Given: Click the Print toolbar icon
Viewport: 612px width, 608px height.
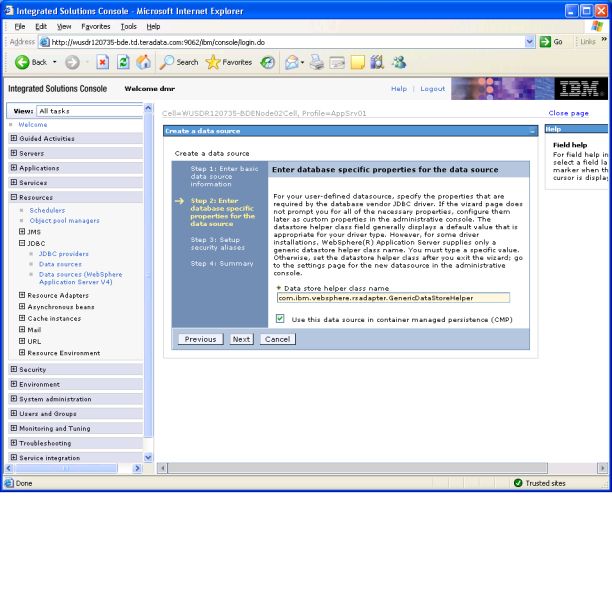Looking at the screenshot, I should (x=317, y=62).
